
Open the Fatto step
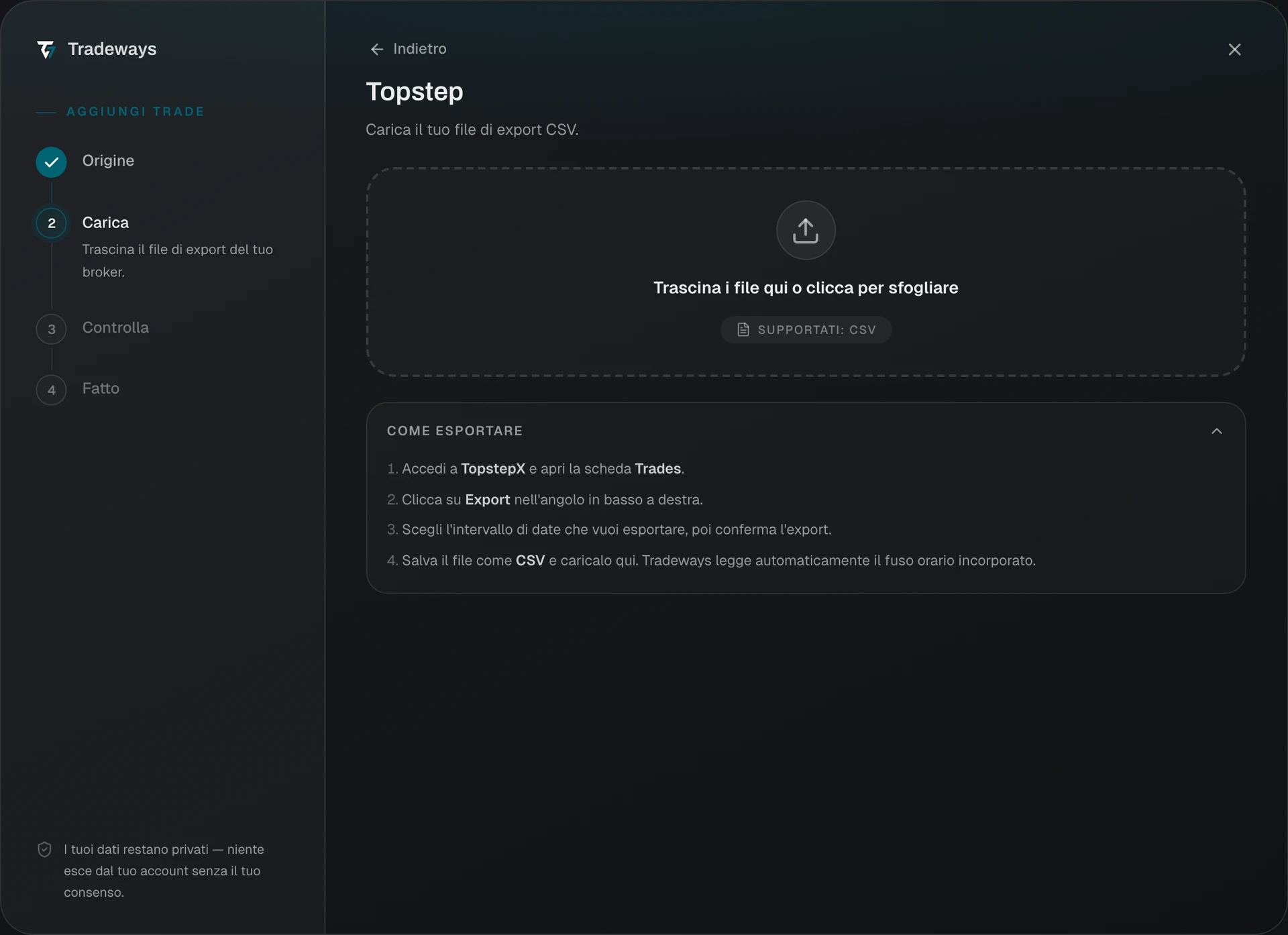[101, 388]
